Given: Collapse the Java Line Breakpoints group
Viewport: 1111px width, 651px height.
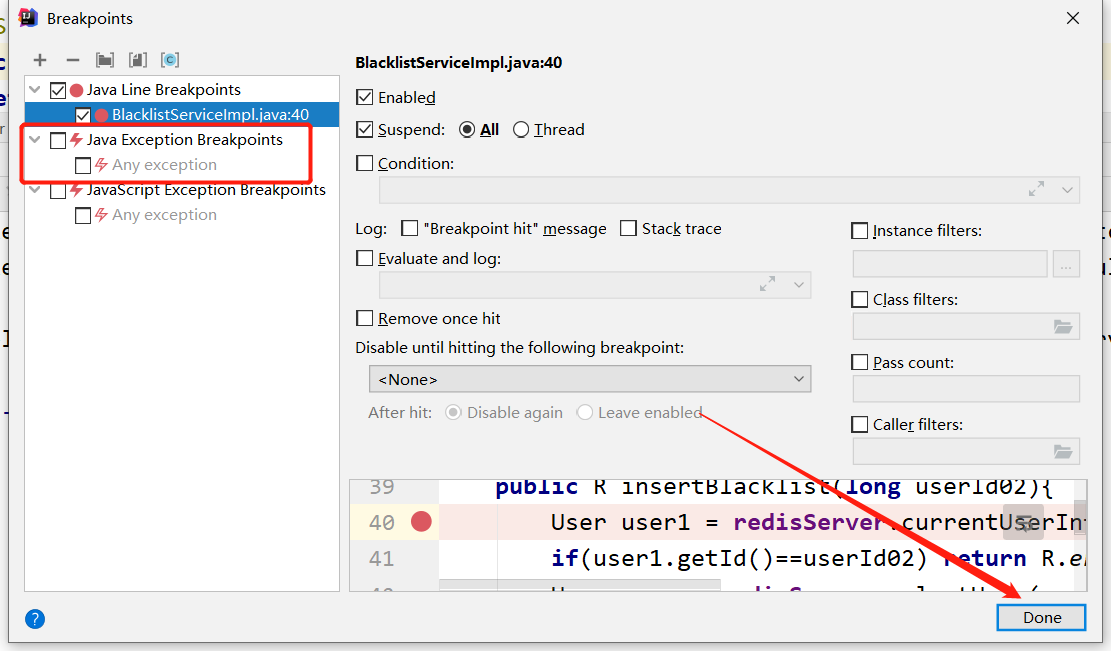Looking at the screenshot, I should pyautogui.click(x=35, y=89).
